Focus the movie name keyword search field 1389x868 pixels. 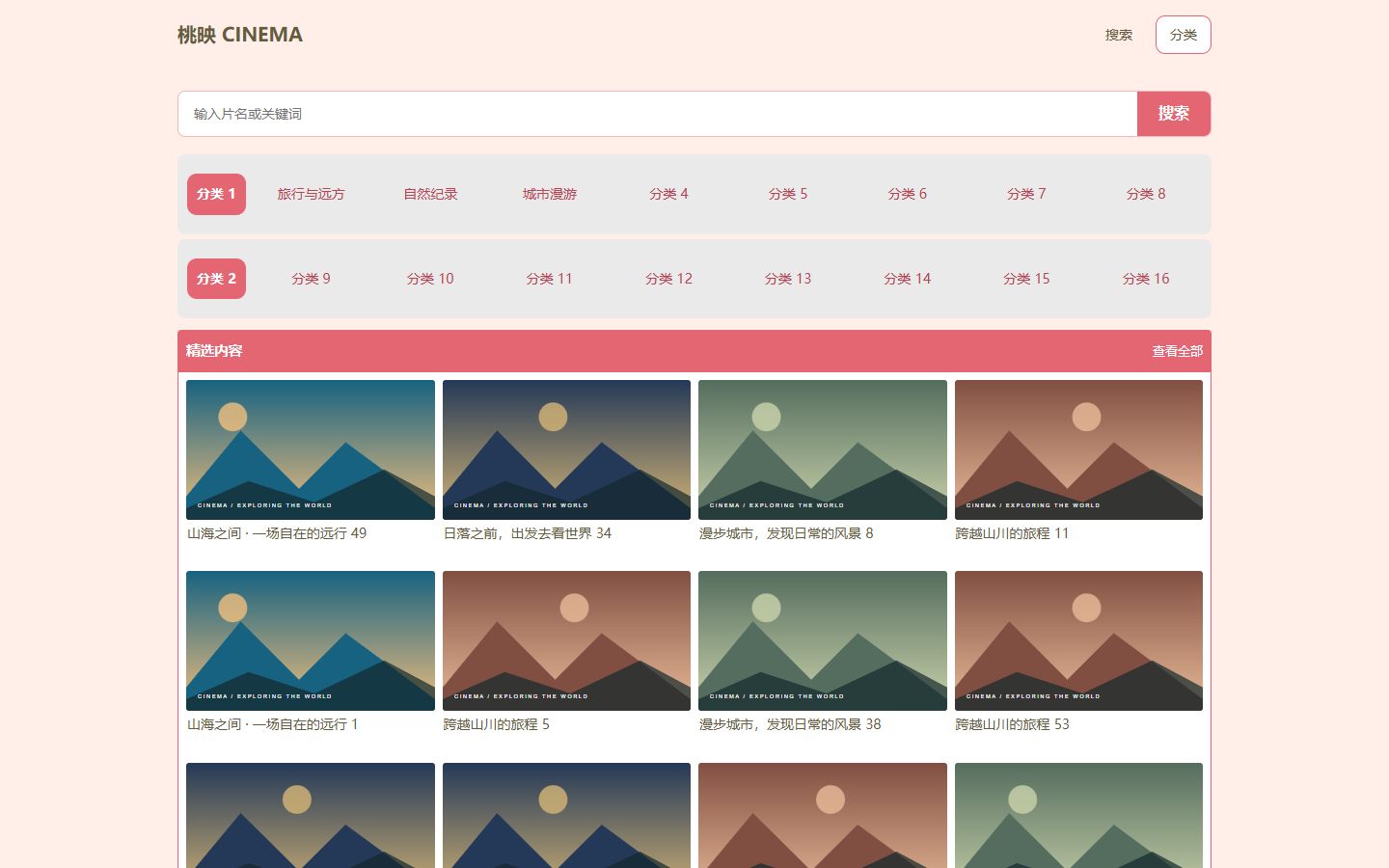point(658,114)
